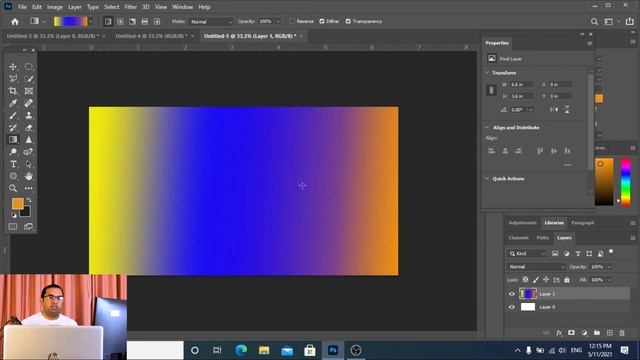This screenshot has height=360, width=640.
Task: Open the layer blend mode Normal dropdown
Action: tap(536, 267)
